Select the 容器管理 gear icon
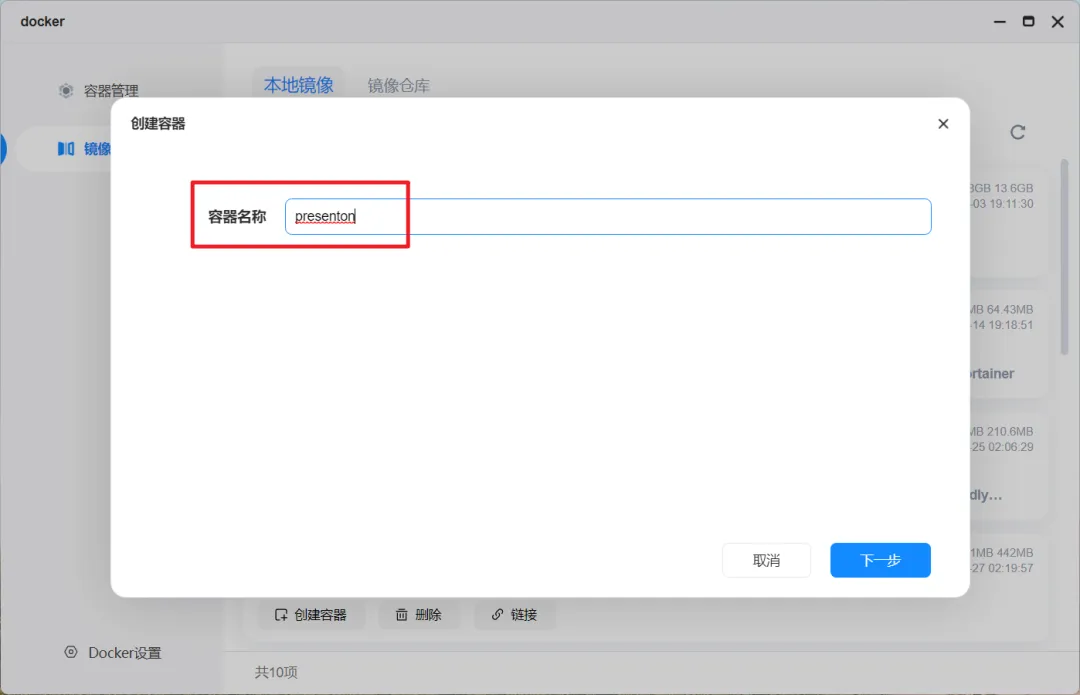 [66, 91]
